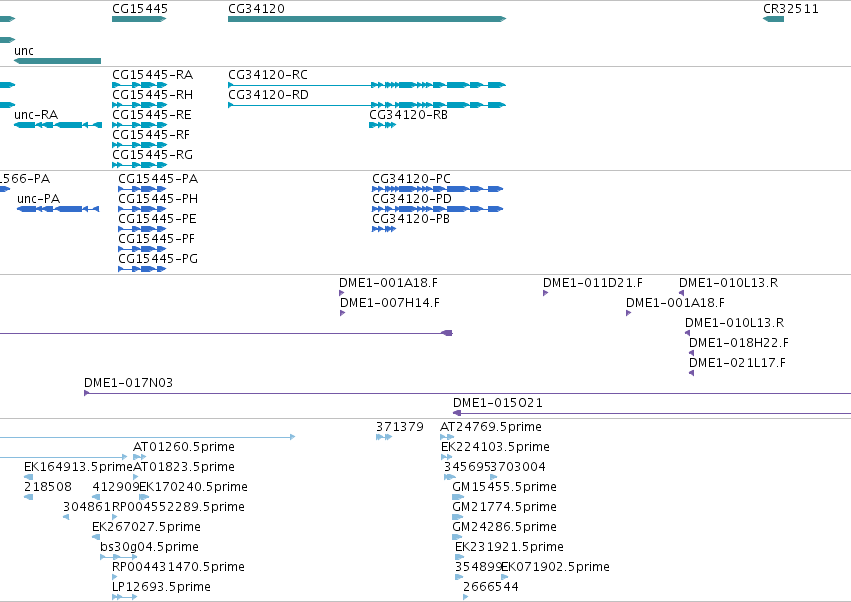Click EST AT24769.5prime

[x=447, y=438]
